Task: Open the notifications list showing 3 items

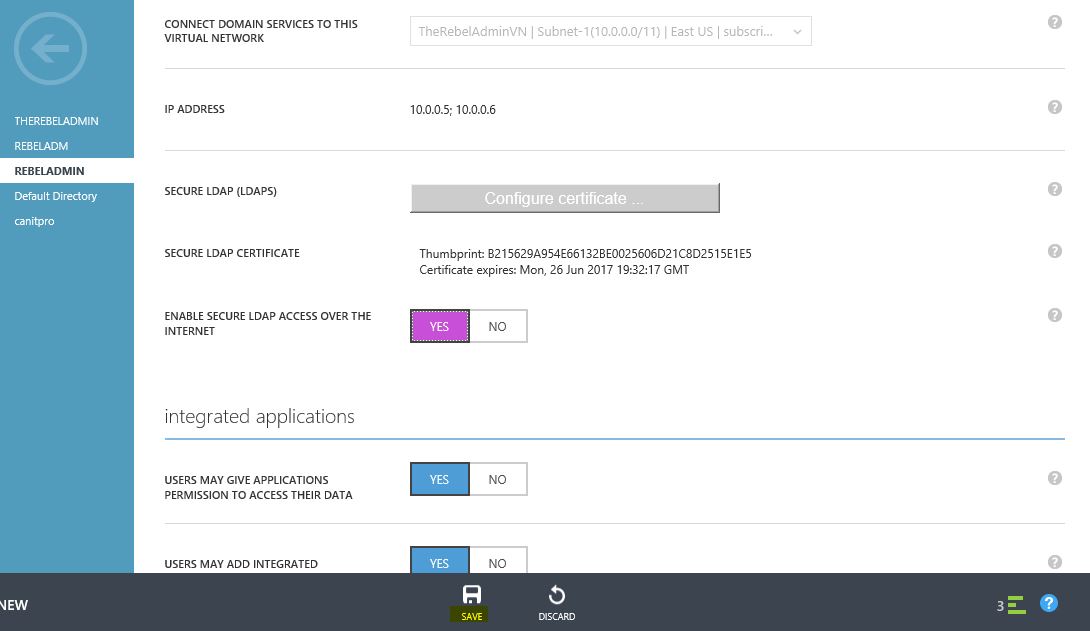Action: tap(1011, 605)
